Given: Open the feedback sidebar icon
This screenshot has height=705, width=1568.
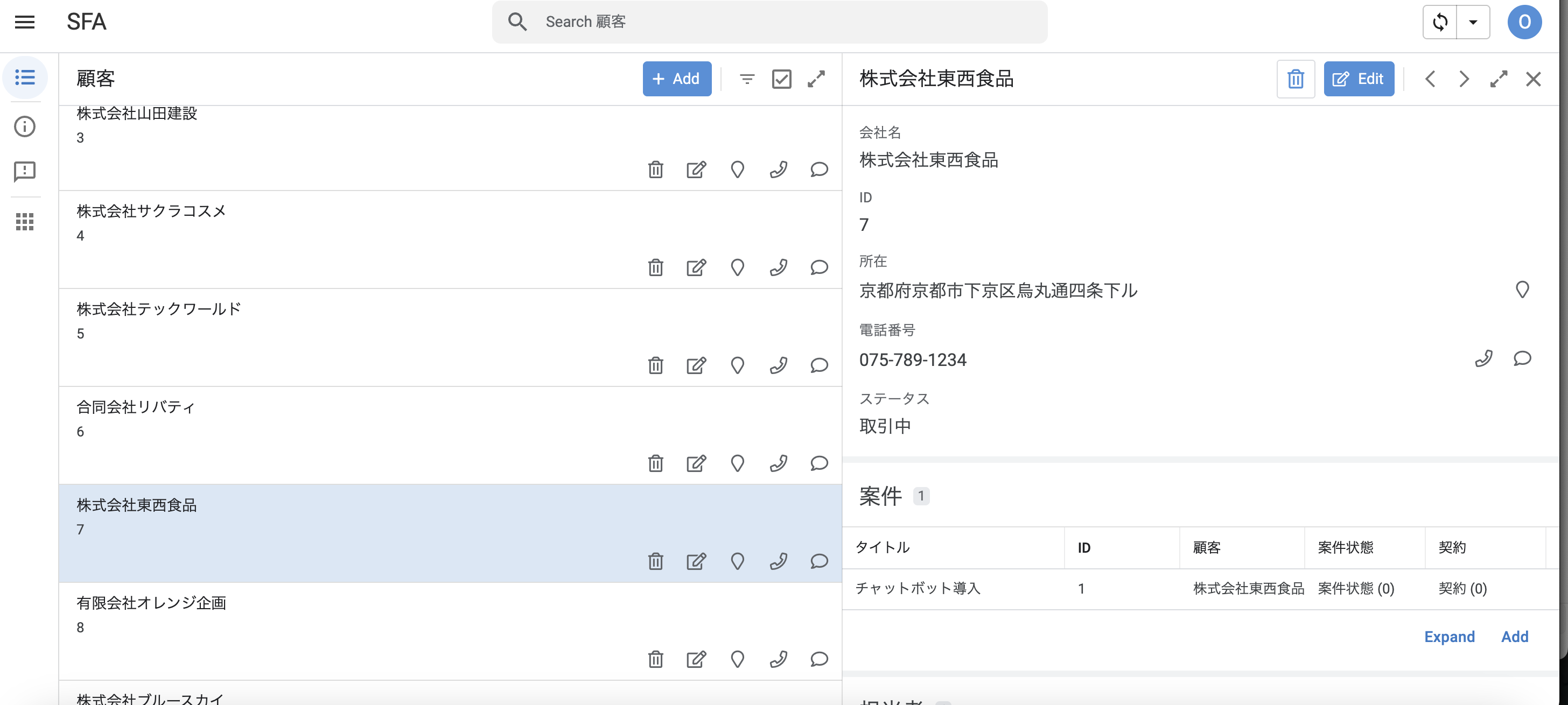Looking at the screenshot, I should 25,172.
